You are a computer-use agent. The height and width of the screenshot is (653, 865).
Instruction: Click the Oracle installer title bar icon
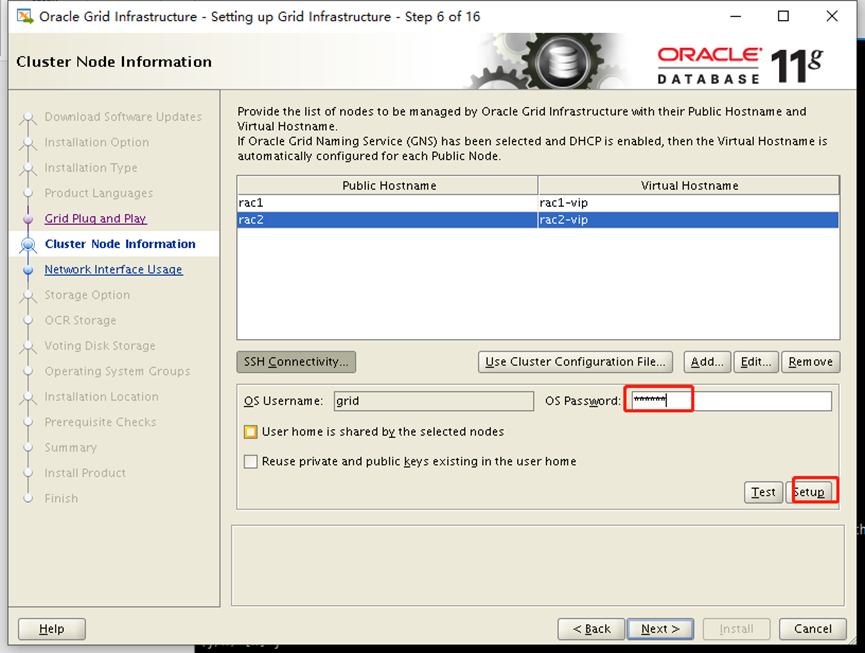click(24, 17)
